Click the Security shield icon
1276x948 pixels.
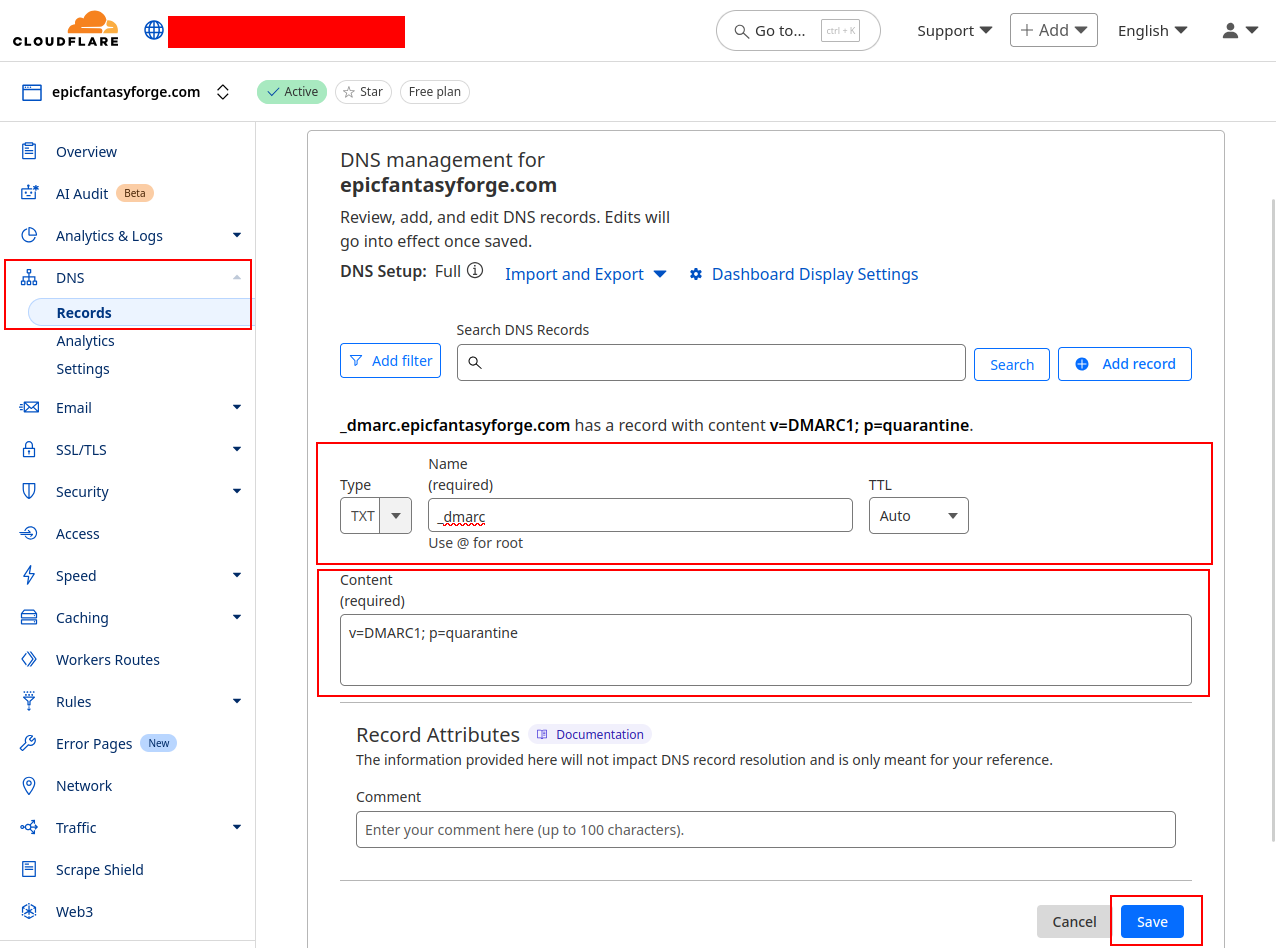tap(29, 491)
